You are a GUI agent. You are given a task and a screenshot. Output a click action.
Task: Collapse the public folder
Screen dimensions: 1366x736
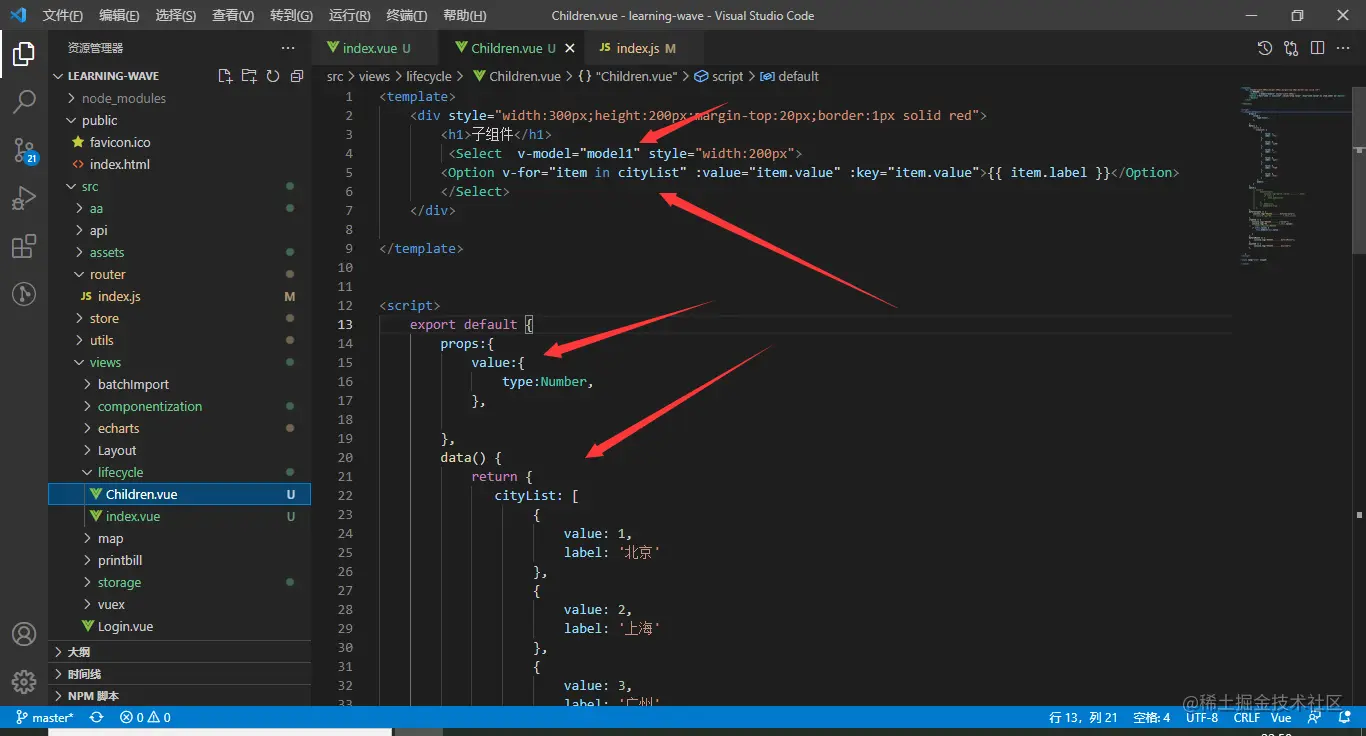click(100, 120)
